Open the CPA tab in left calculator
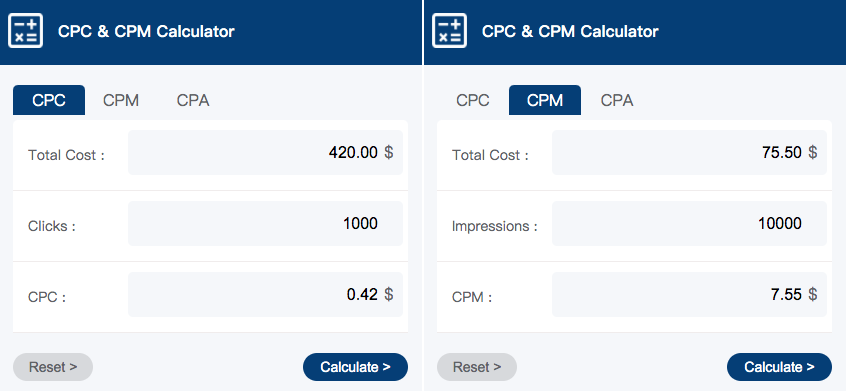846x391 pixels. click(193, 100)
